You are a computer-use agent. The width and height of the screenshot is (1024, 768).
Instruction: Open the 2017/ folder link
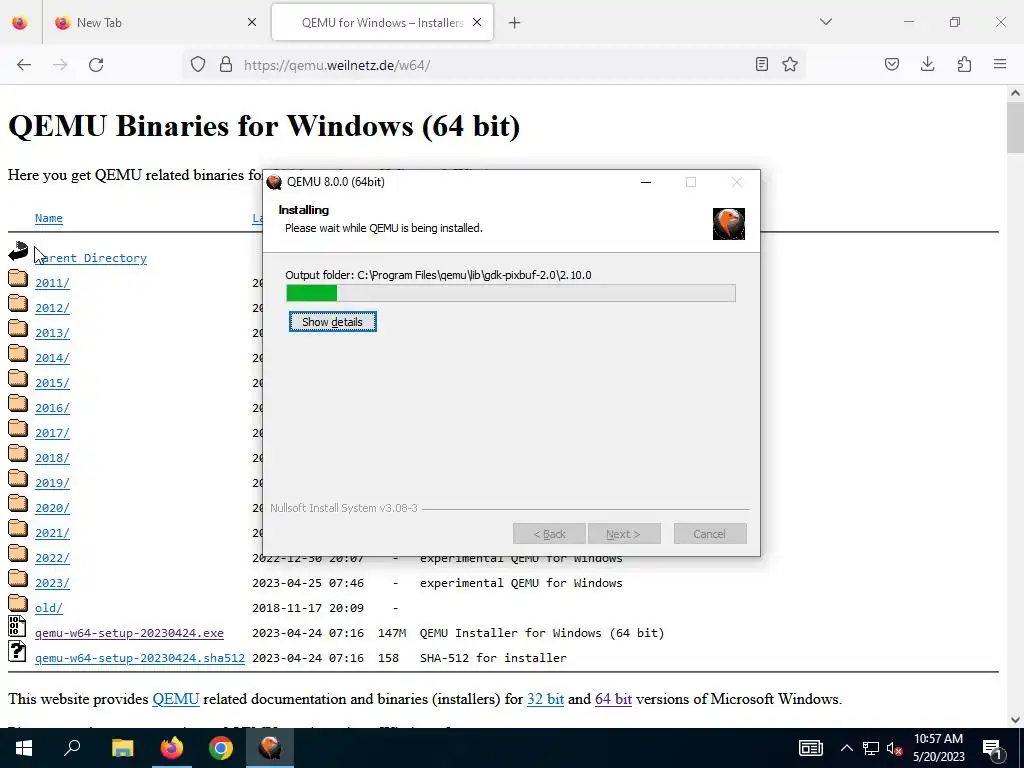point(52,433)
